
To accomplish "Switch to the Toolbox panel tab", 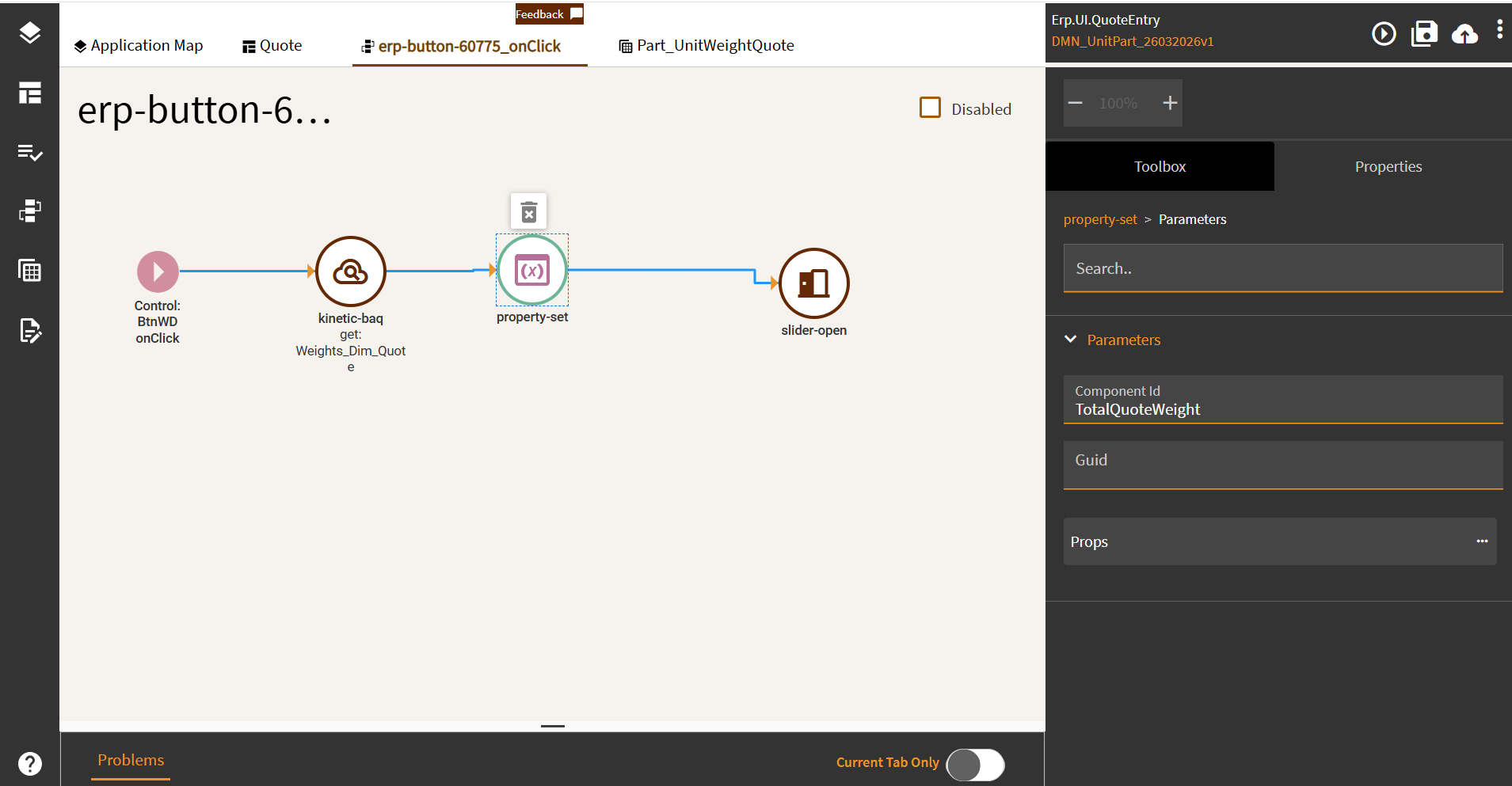I will [1160, 166].
